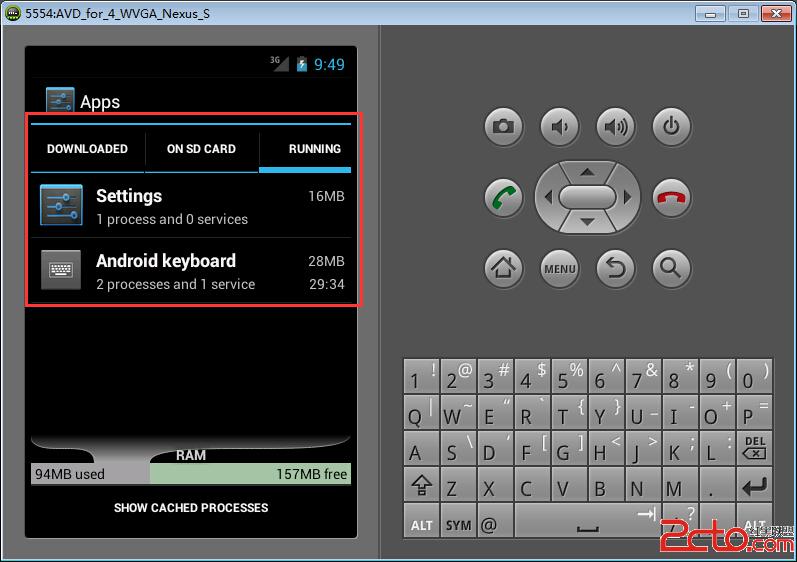The width and height of the screenshot is (797, 562).
Task: Click the P key on emulator keyboard
Action: pyautogui.click(x=754, y=412)
